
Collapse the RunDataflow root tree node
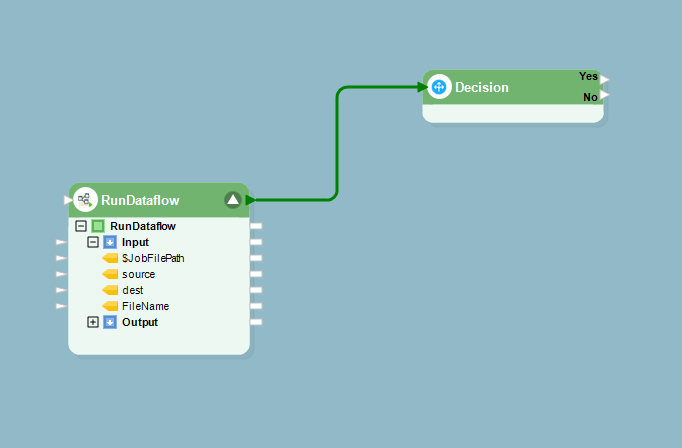[x=82, y=226]
